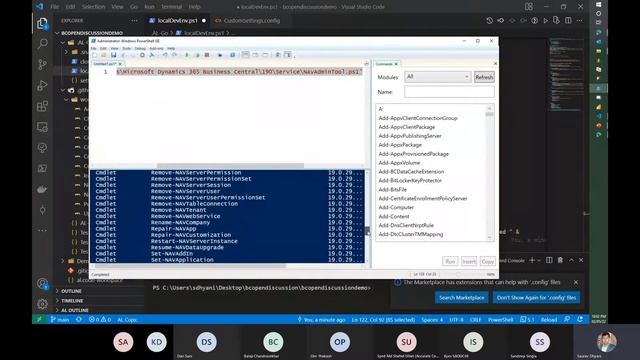The height and width of the screenshot is (360, 640).
Task: Expand TIMELINE section in Explorer
Action: [x=72, y=301]
